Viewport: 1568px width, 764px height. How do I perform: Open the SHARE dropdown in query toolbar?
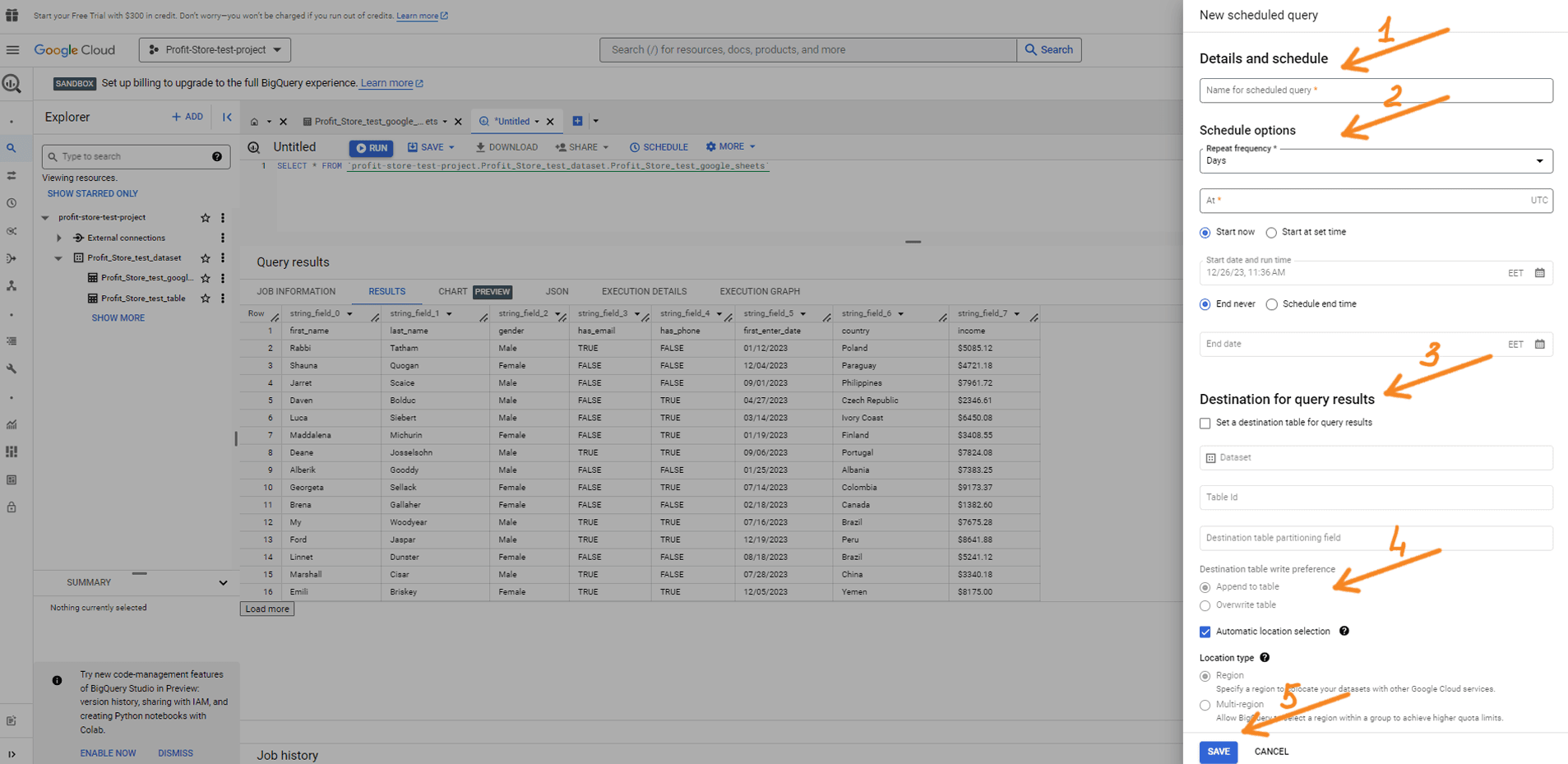click(x=582, y=147)
